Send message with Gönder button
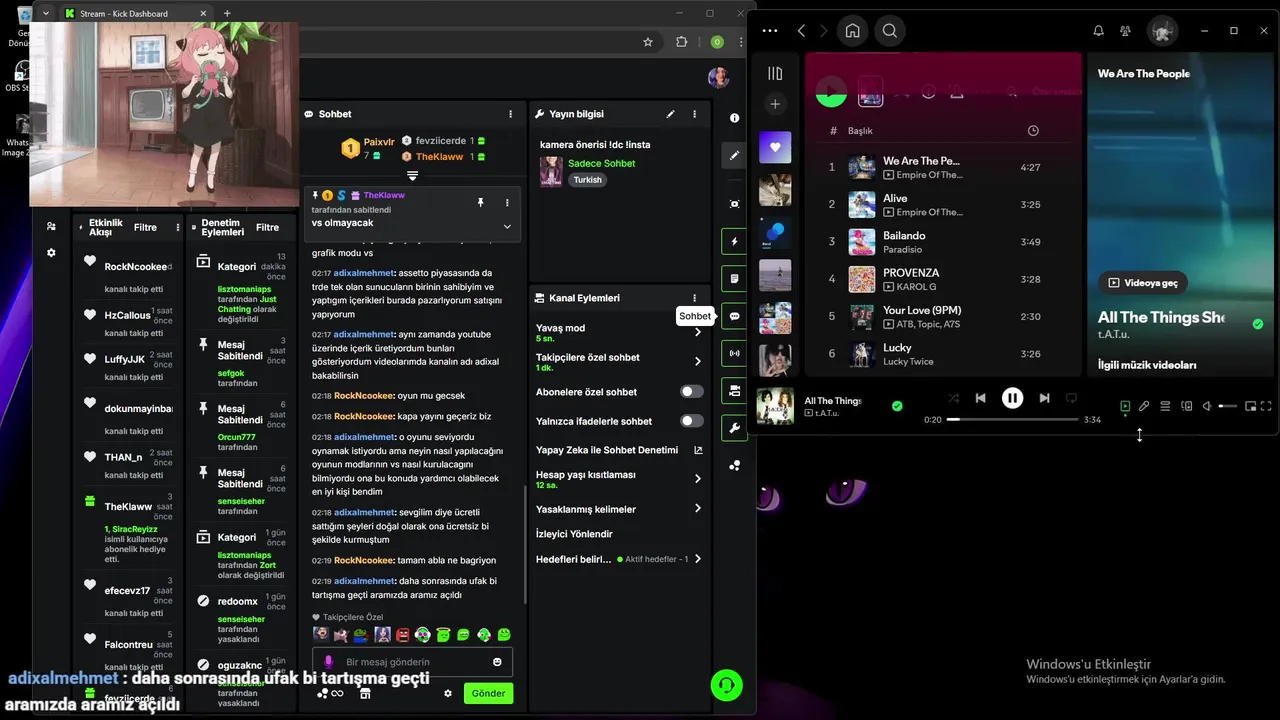Screen dimensions: 1280x720 click(489, 693)
